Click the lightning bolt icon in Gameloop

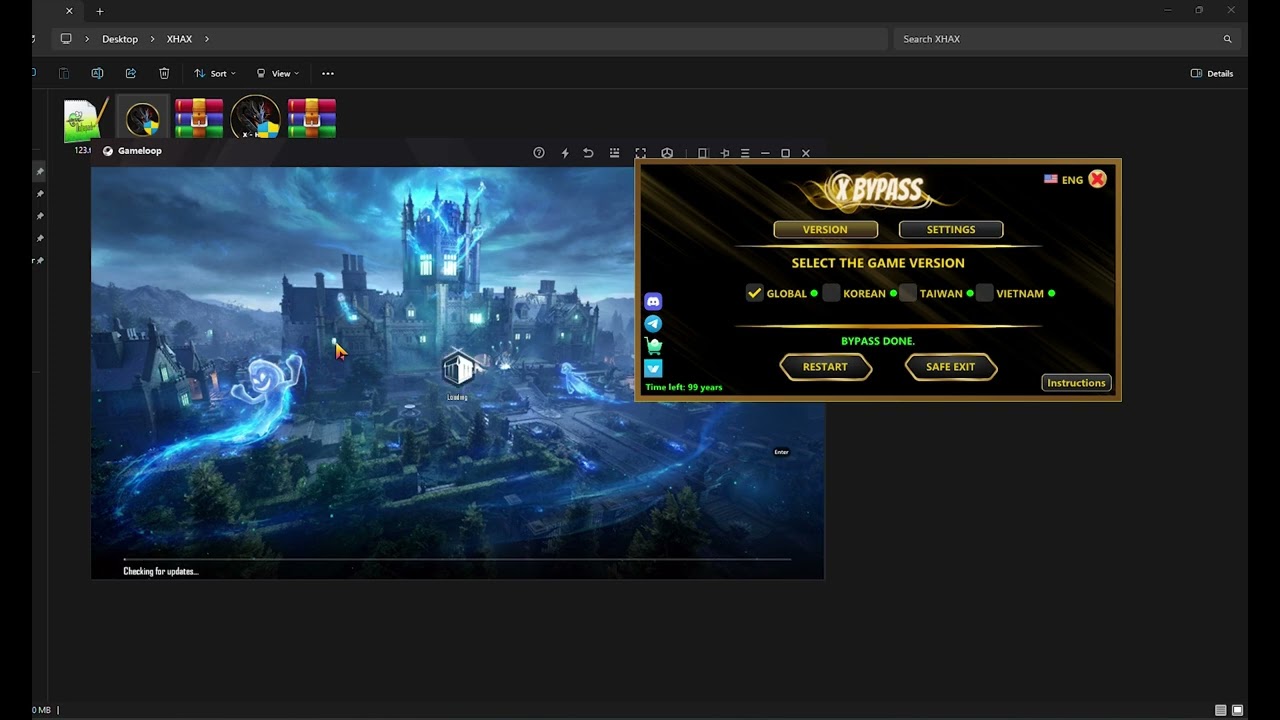[x=565, y=153]
